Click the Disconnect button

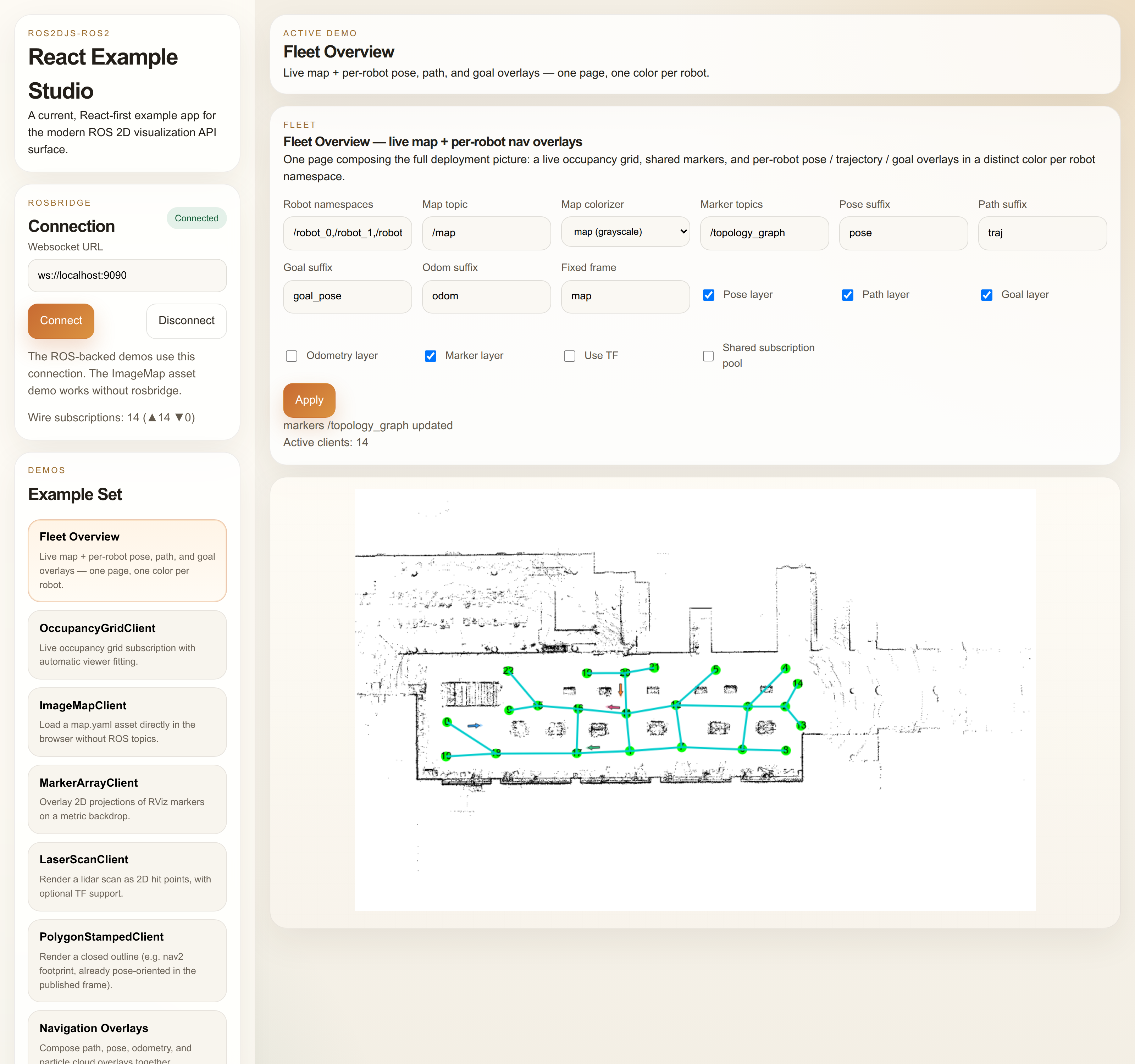coord(186,321)
